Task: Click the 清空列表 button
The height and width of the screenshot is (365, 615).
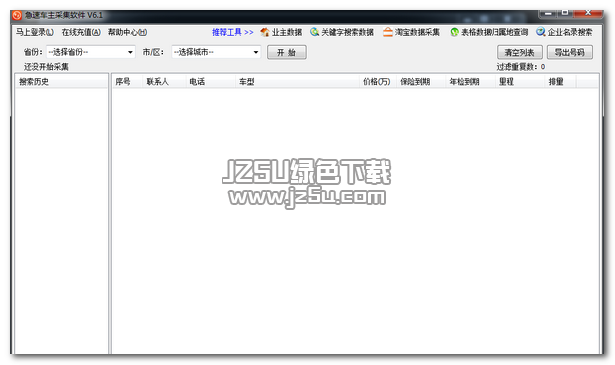Action: coord(520,52)
